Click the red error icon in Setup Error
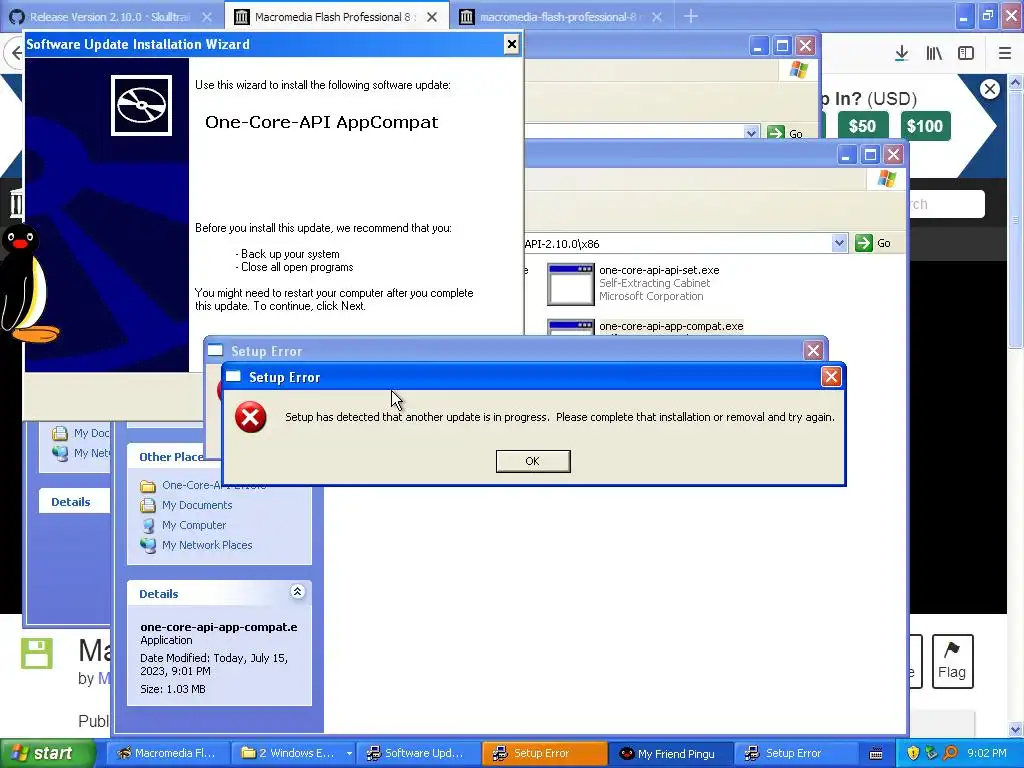Image resolution: width=1024 pixels, height=768 pixels. tap(251, 417)
